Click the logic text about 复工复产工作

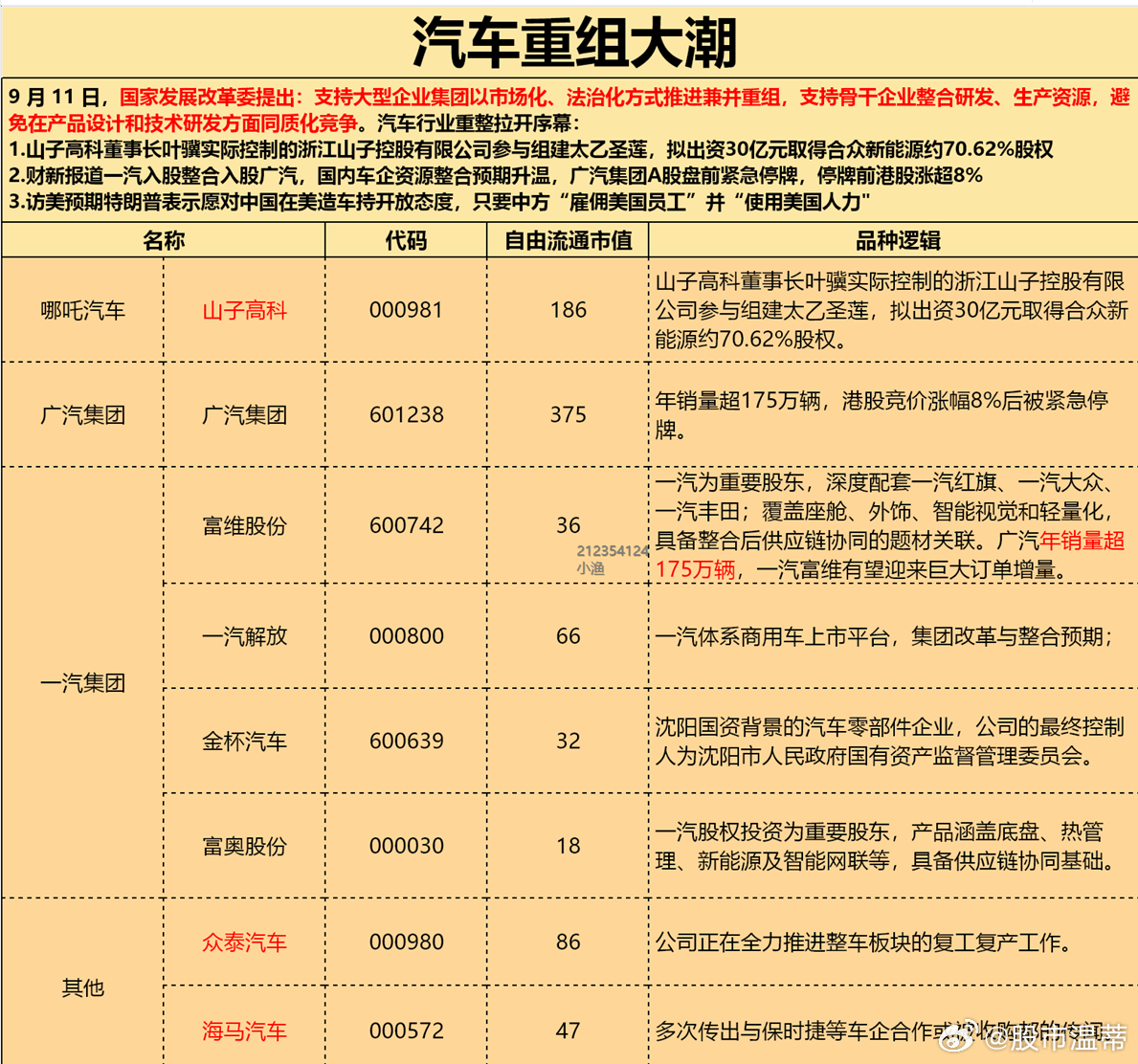[863, 942]
